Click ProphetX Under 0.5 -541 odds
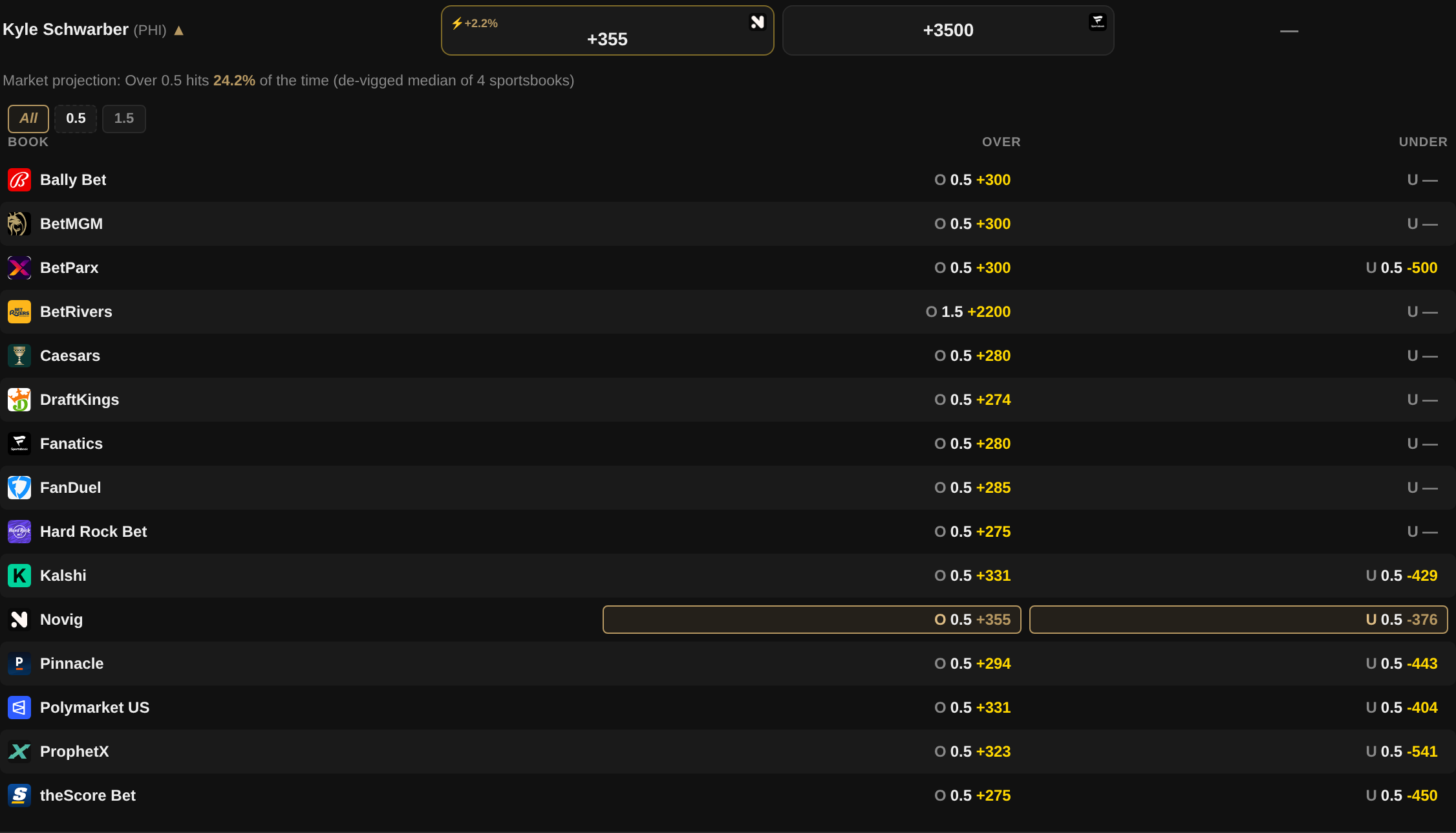The width and height of the screenshot is (1456, 833). pos(1402,752)
